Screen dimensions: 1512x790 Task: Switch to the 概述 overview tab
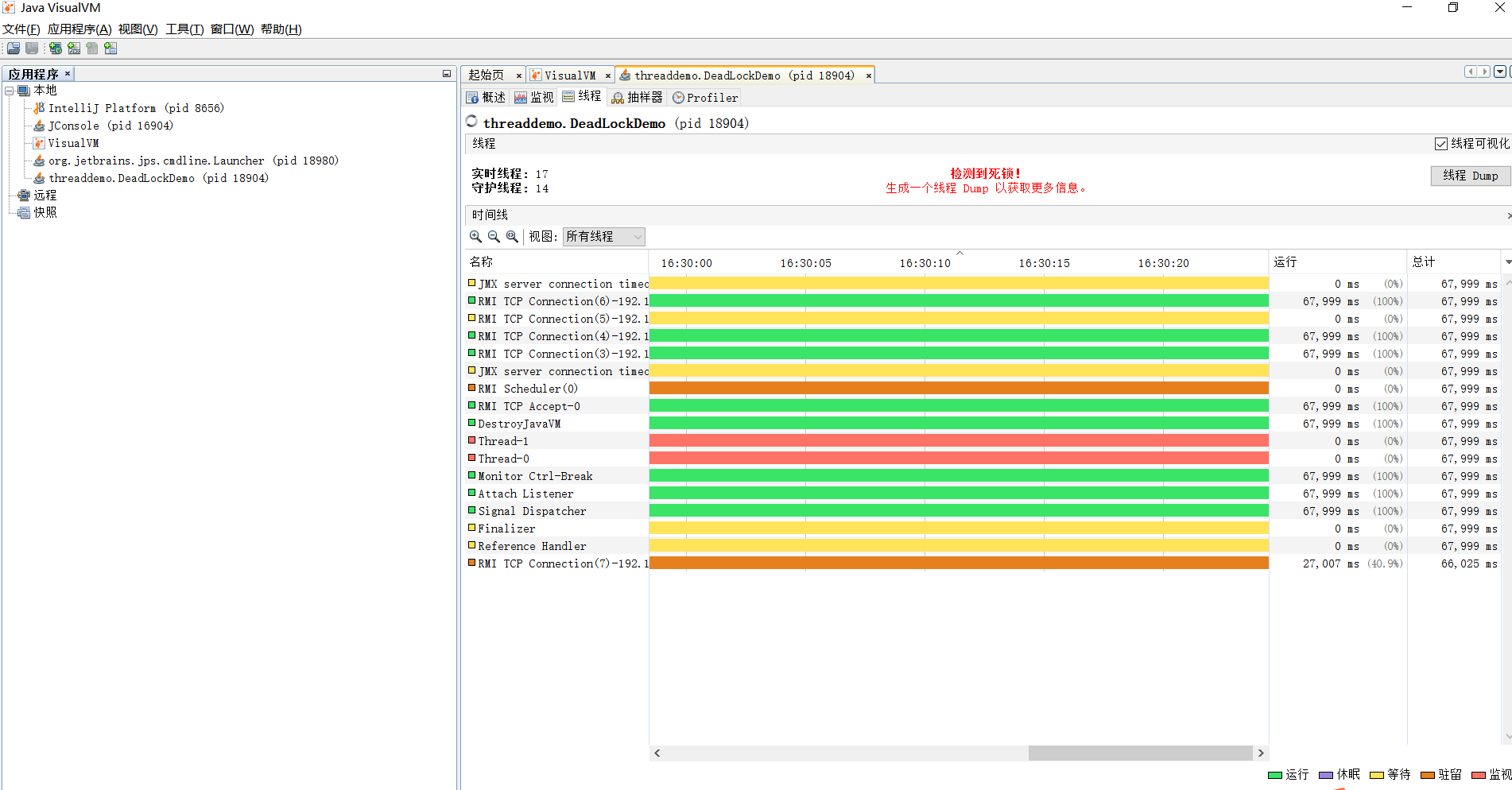pos(486,98)
